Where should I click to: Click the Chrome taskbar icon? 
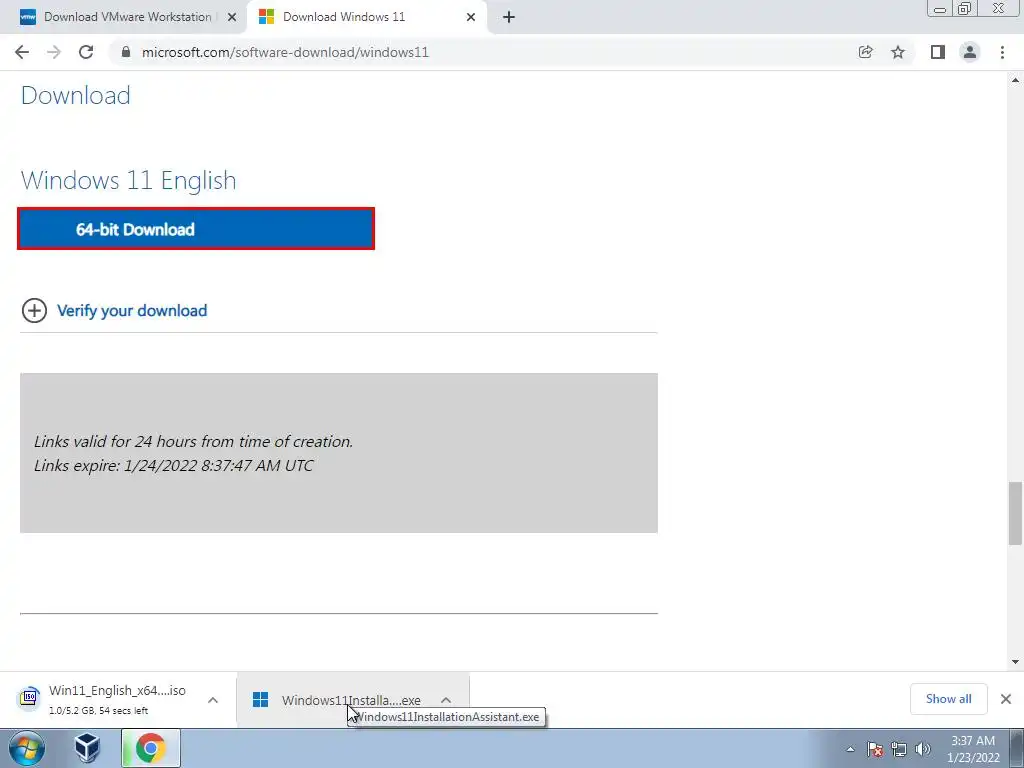coord(151,748)
